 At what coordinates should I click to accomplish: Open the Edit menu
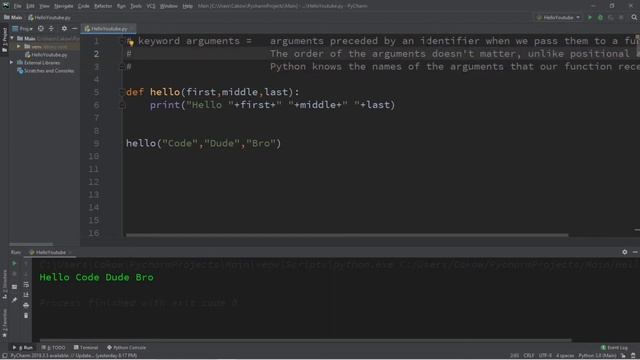pyautogui.click(x=31, y=6)
